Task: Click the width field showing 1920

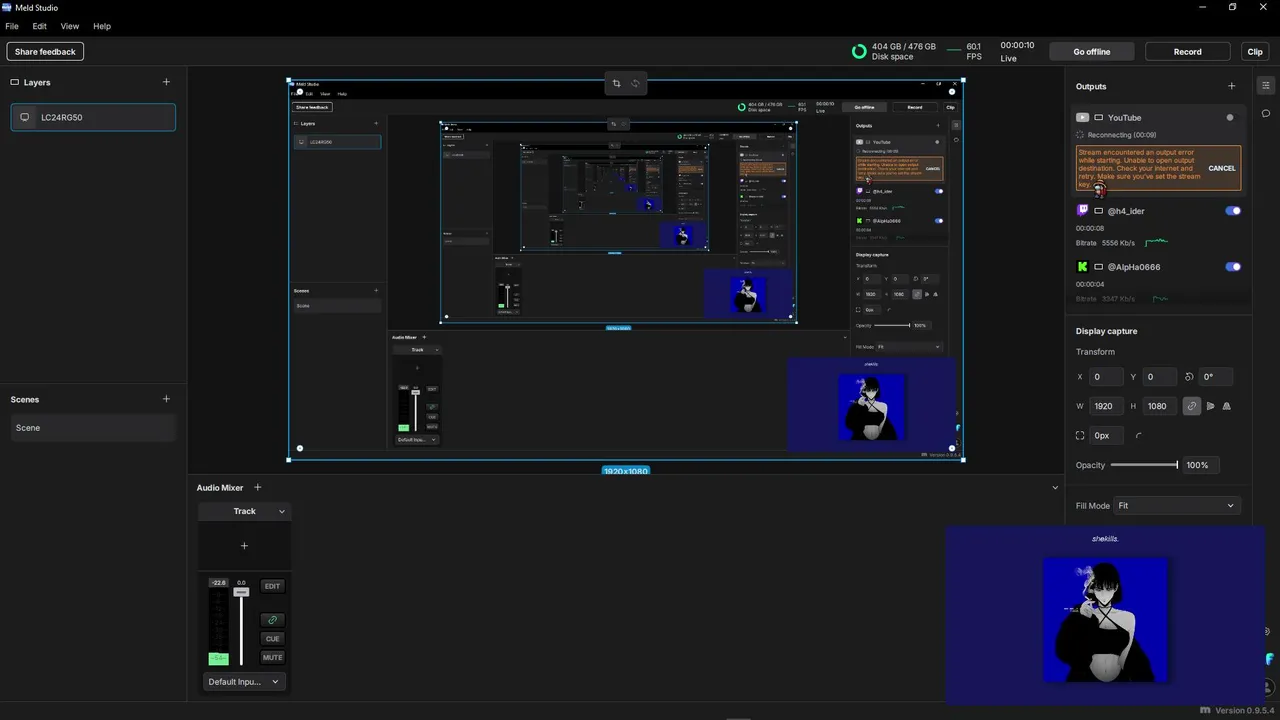Action: pyautogui.click(x=1106, y=406)
